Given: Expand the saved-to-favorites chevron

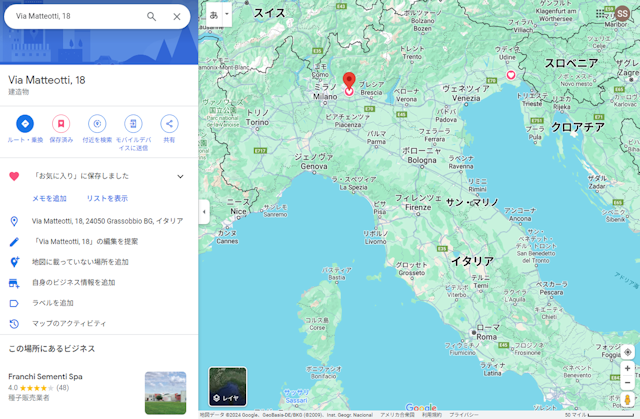Looking at the screenshot, I should pyautogui.click(x=180, y=176).
